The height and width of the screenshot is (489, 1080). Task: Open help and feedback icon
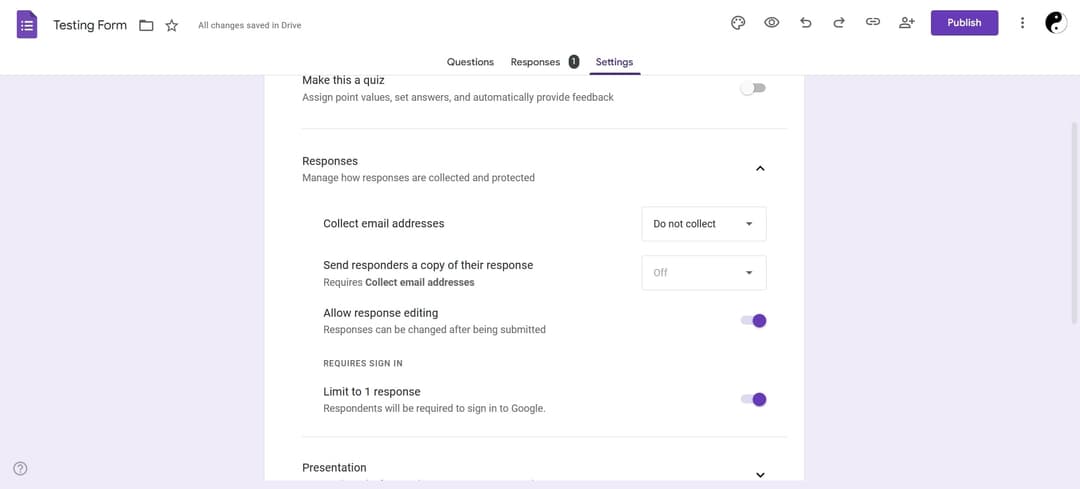tap(21, 469)
